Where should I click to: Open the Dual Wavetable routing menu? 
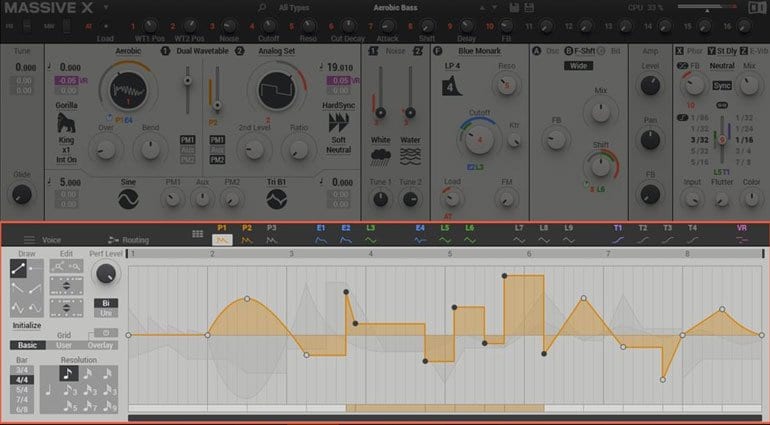[202, 51]
